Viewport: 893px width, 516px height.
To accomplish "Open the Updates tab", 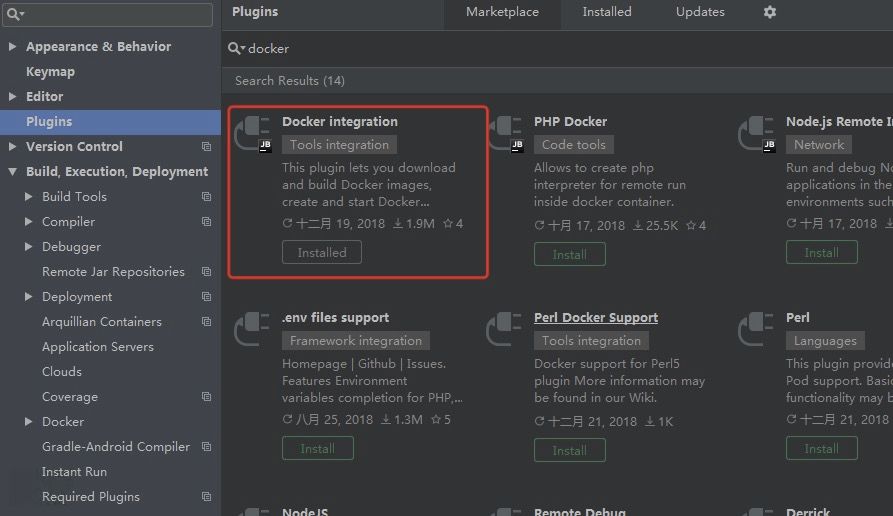I will pyautogui.click(x=700, y=12).
